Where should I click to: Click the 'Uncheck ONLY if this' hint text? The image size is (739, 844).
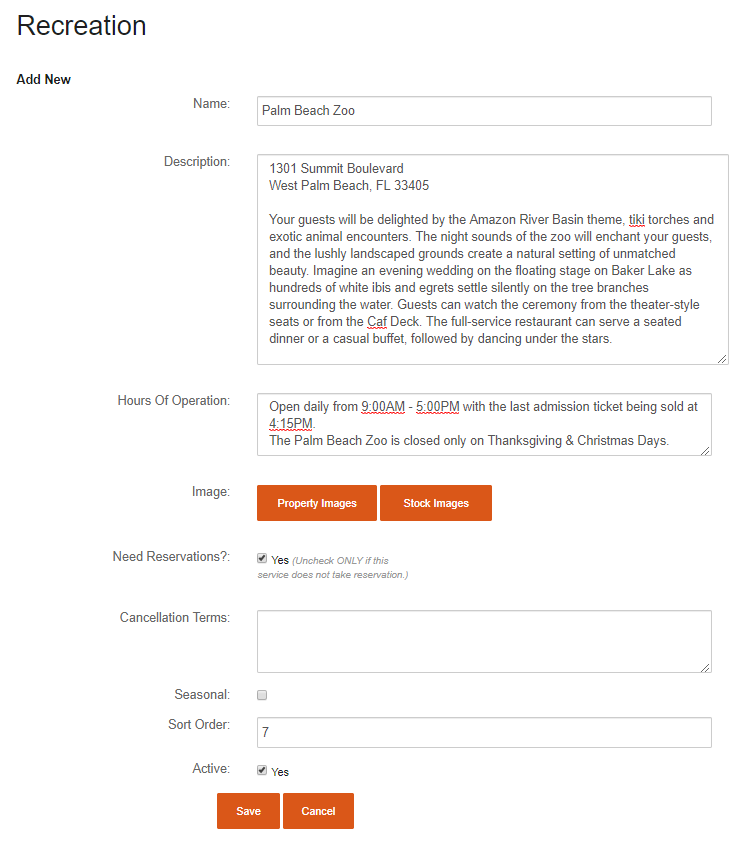point(340,560)
